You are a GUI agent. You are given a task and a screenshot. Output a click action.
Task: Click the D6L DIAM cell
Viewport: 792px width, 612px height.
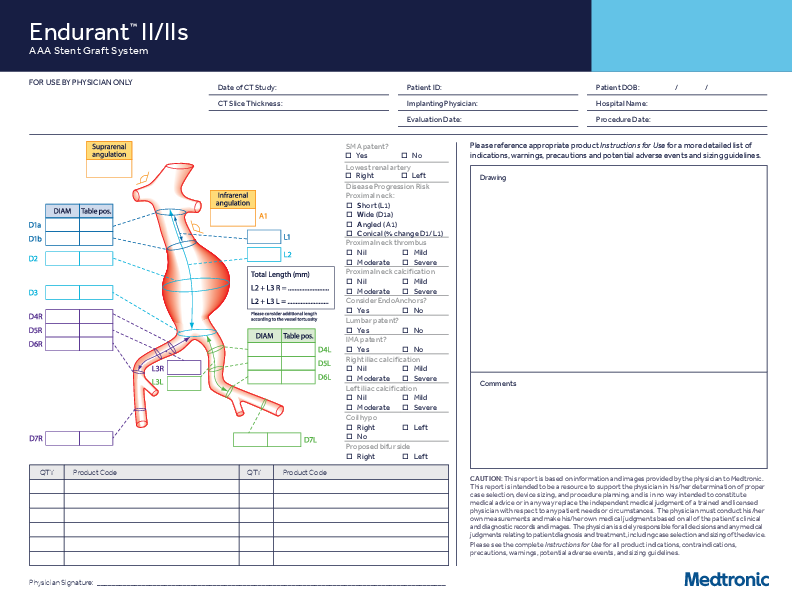coord(265,377)
